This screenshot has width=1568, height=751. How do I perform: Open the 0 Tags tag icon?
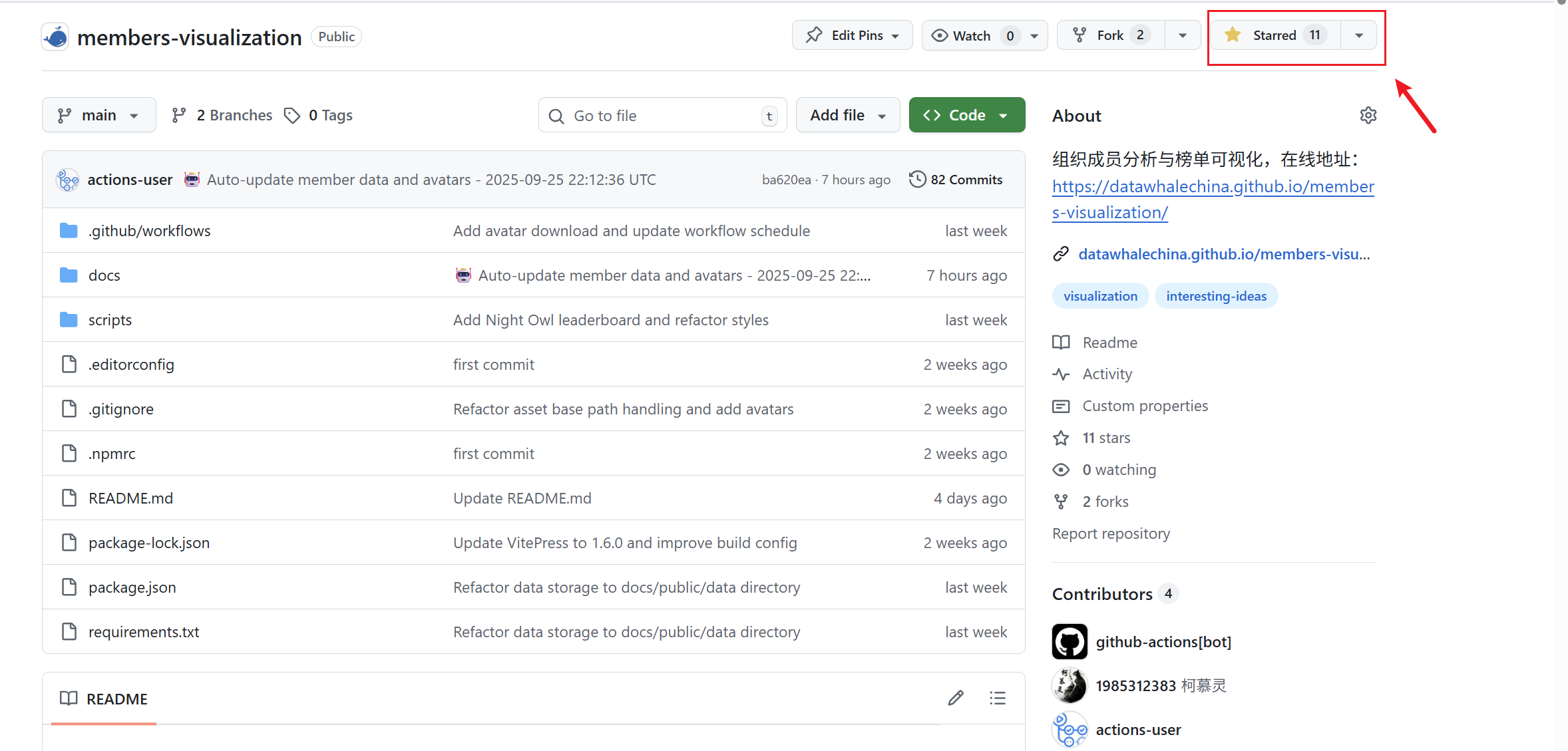(x=292, y=116)
